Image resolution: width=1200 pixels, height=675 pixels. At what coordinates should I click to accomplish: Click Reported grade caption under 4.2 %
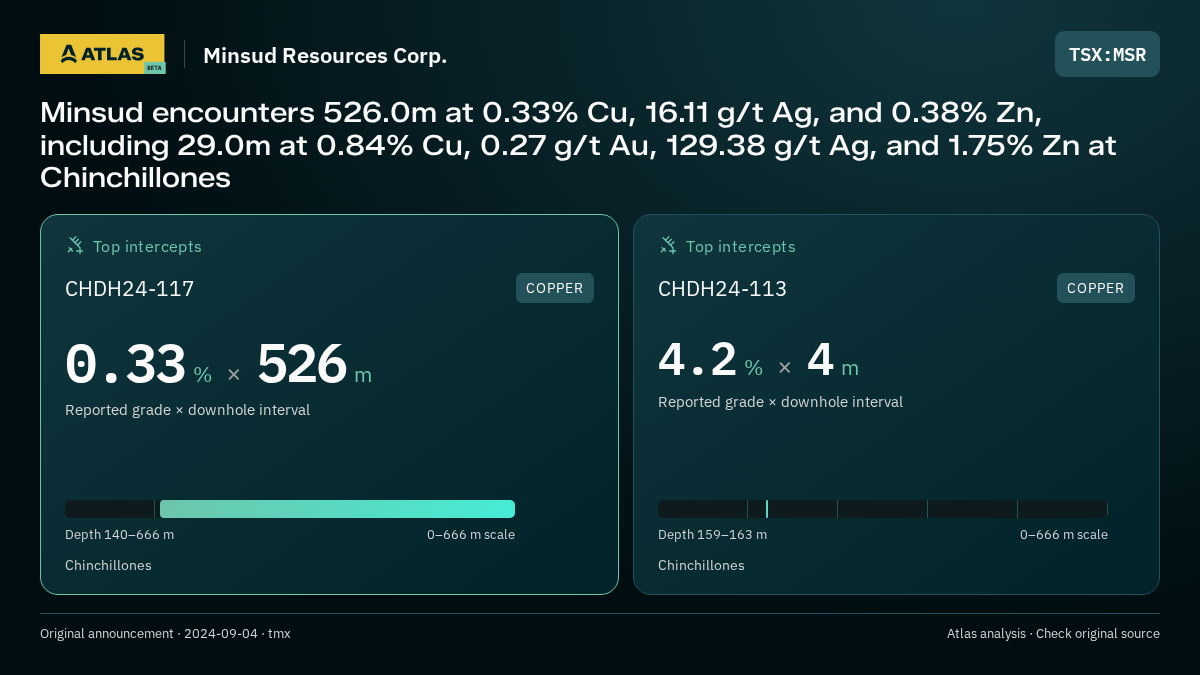(x=780, y=402)
